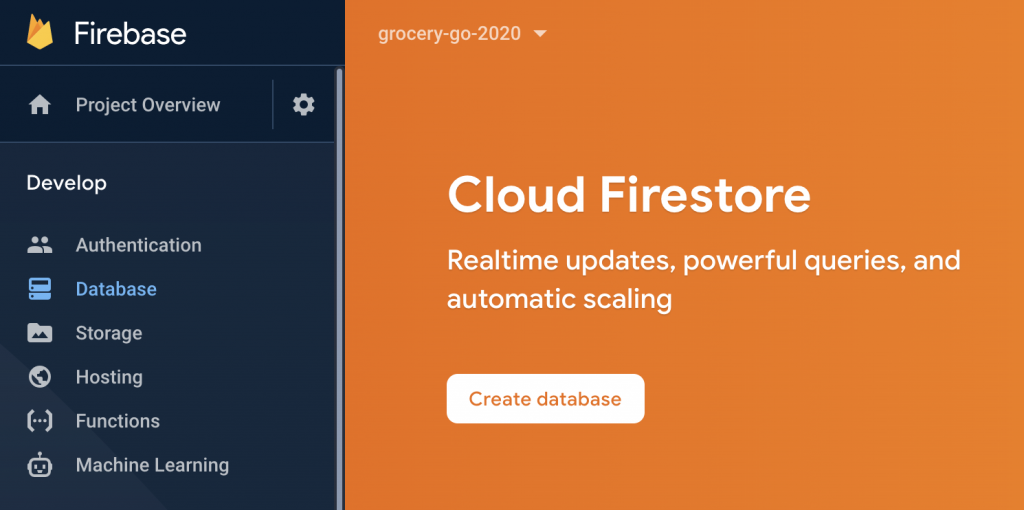The height and width of the screenshot is (510, 1024).
Task: Click the Storage image icon
Action: [x=40, y=333]
